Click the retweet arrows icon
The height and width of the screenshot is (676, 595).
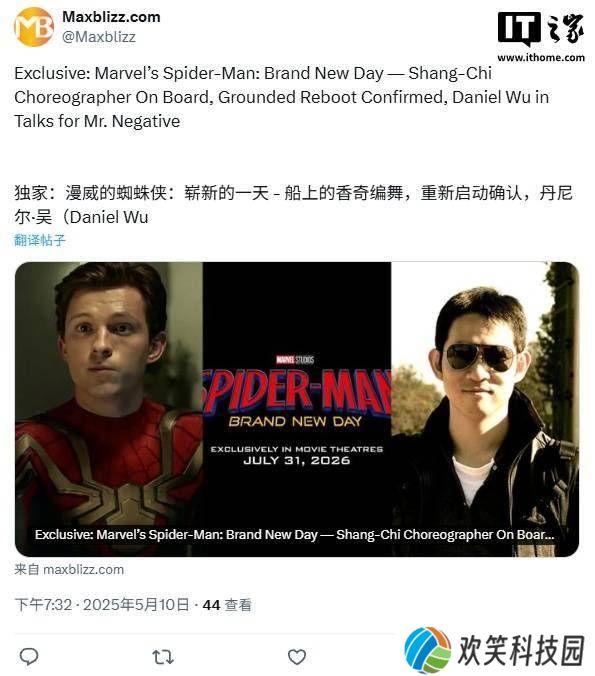tap(163, 657)
